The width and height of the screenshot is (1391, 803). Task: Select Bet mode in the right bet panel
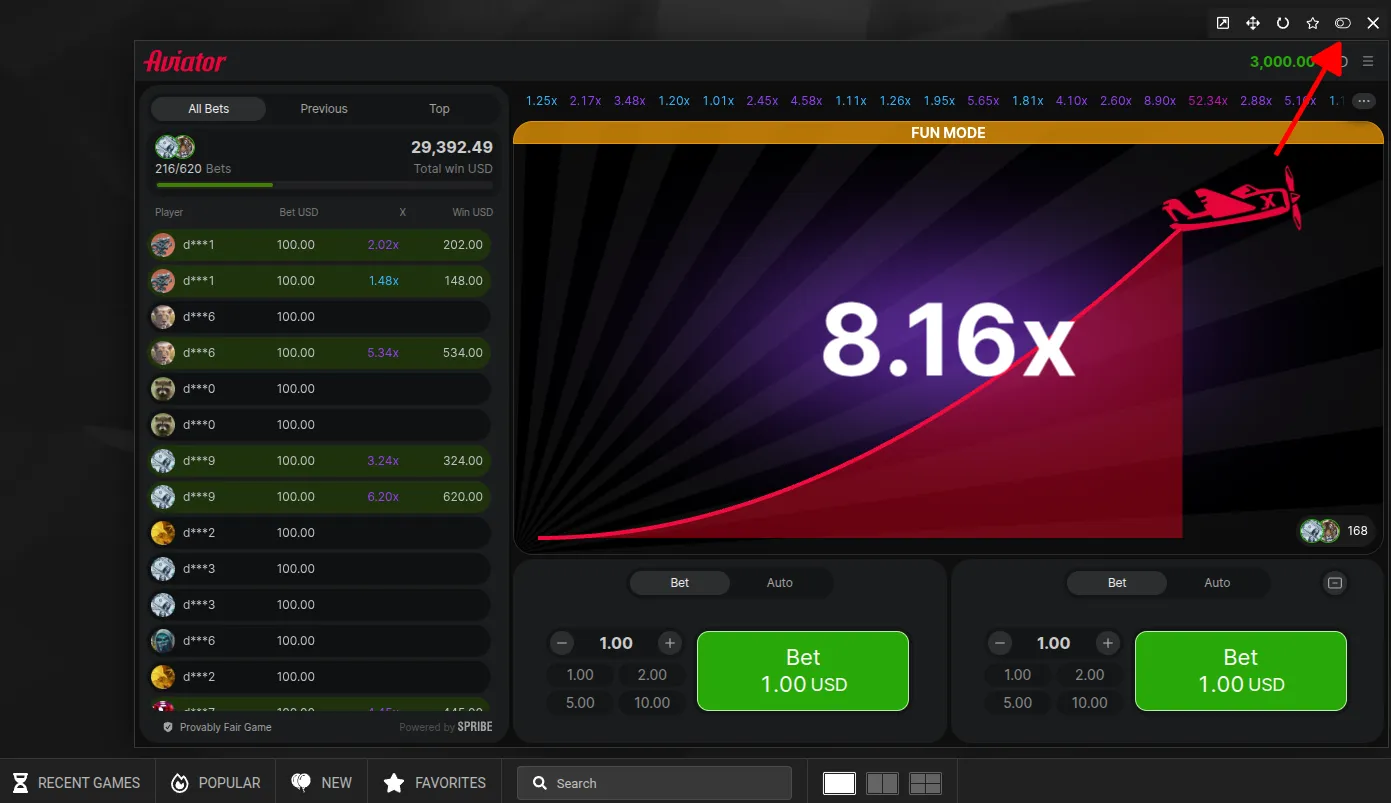(1117, 583)
